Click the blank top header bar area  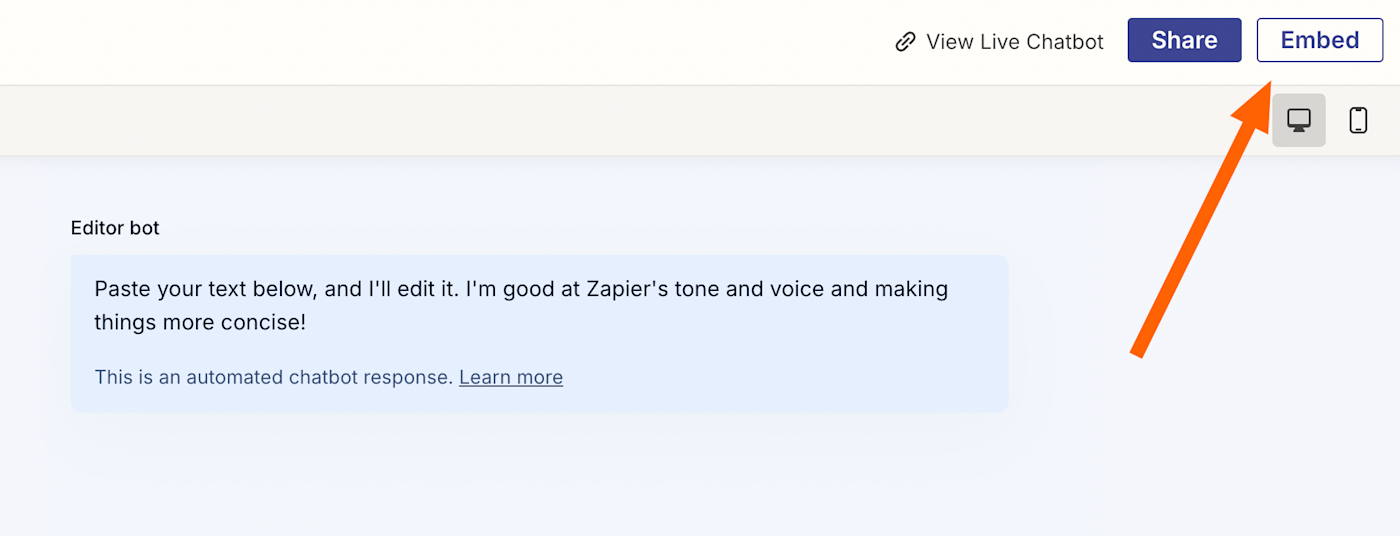pyautogui.click(x=400, y=42)
